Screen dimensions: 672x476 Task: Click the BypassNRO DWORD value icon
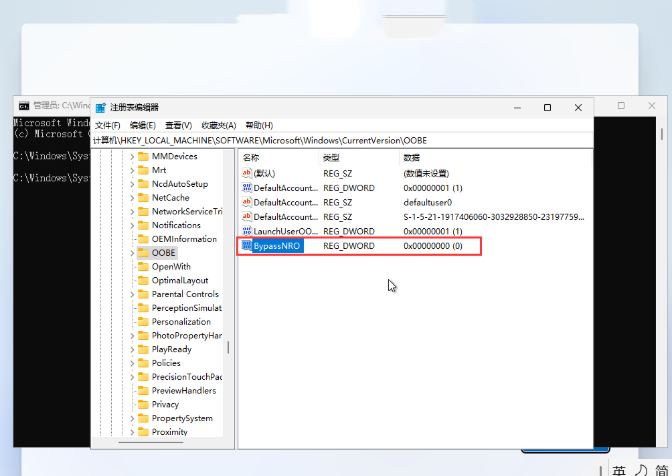(x=247, y=245)
